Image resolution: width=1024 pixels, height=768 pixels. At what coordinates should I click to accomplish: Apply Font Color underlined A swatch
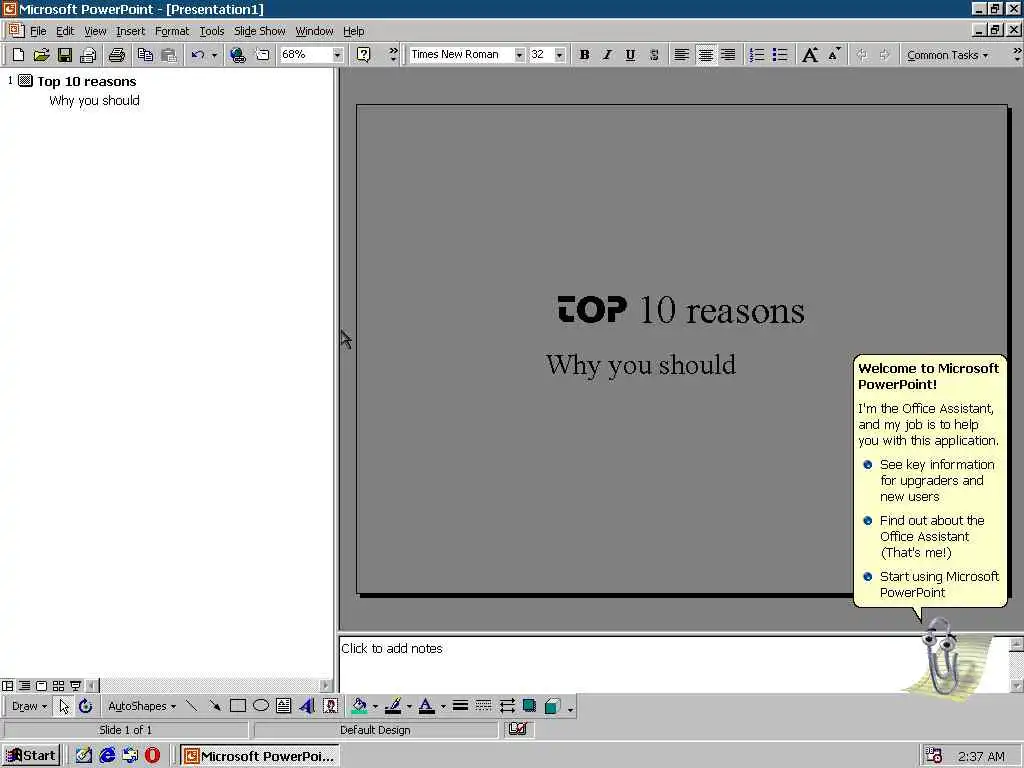[x=426, y=706]
